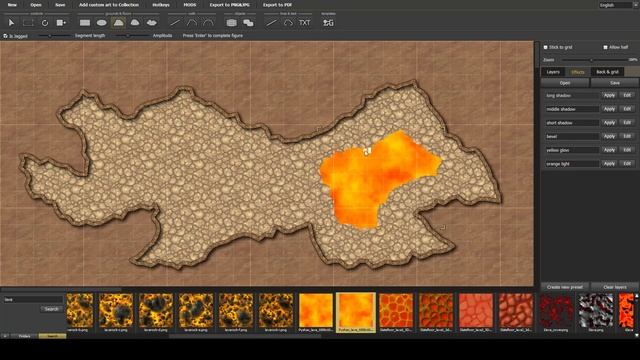Select the TXT text tool
This screenshot has width=640, height=360.
304,23
